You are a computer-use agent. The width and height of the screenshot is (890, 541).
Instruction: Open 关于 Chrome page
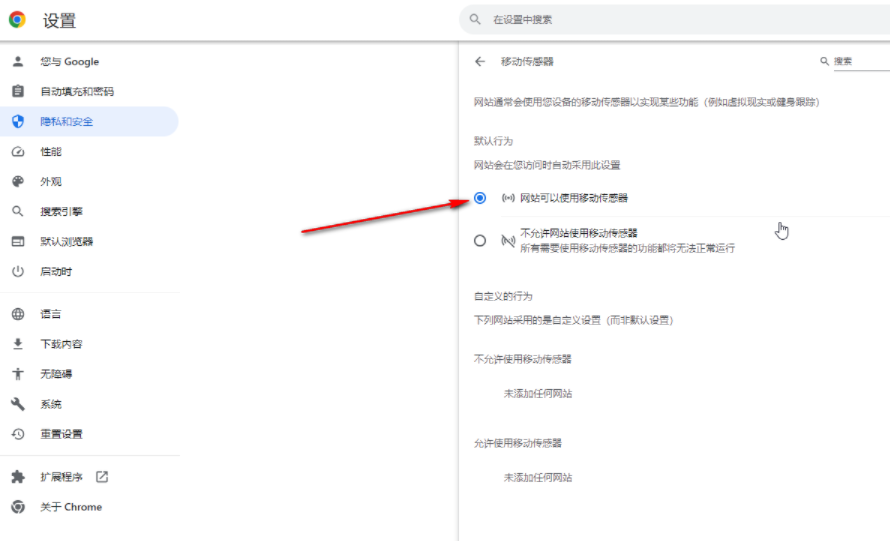[x=90, y=507]
